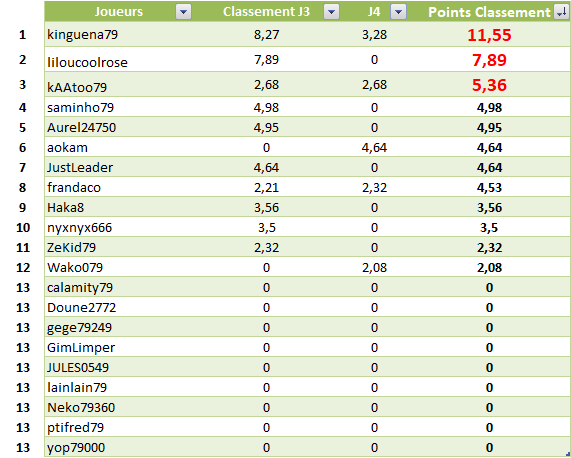Select rank number 12 beside Wako079
This screenshot has height=458, width=571.
point(23,268)
